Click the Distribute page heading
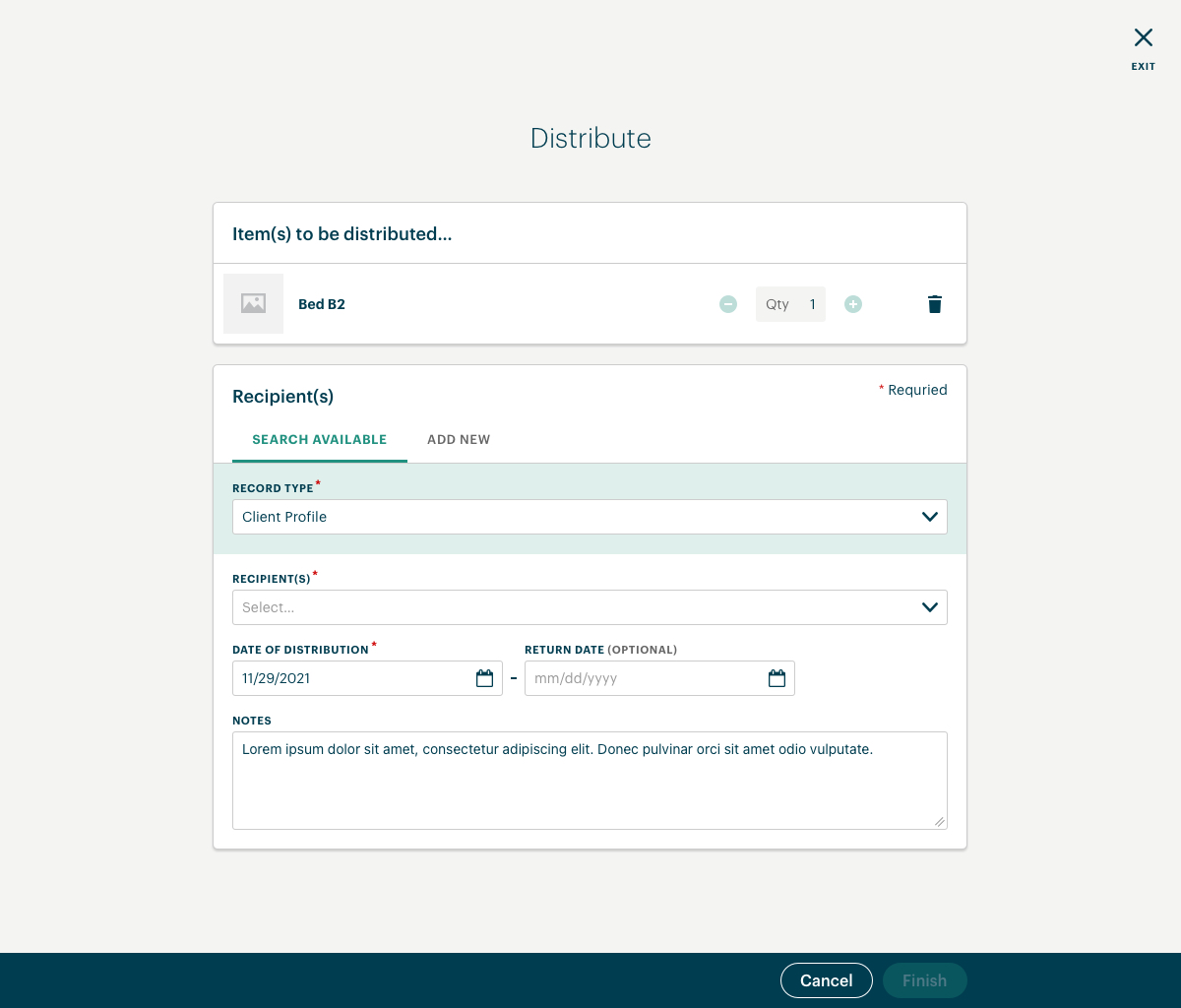This screenshot has height=1008, width=1181. pos(590,138)
